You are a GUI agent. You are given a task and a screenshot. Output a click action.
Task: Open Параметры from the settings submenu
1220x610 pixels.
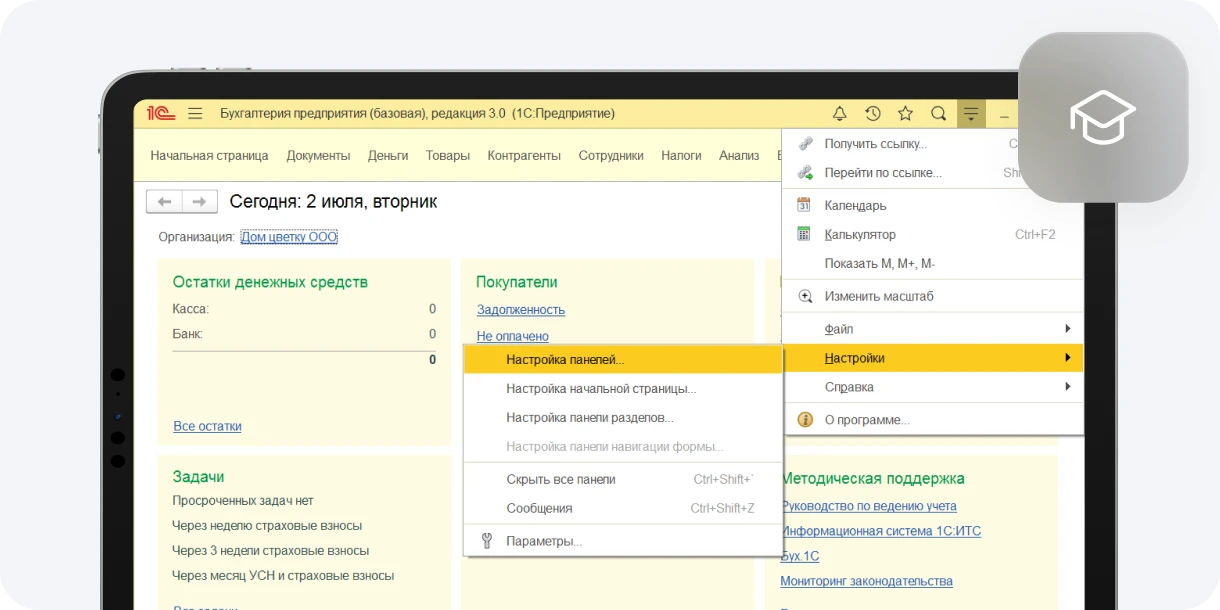[x=543, y=541]
